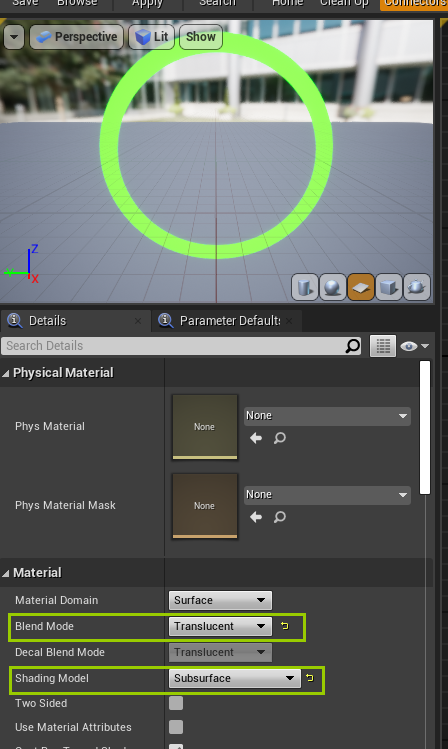The width and height of the screenshot is (448, 749).
Task: Select the sphere preview mesh icon
Action: coord(332,287)
